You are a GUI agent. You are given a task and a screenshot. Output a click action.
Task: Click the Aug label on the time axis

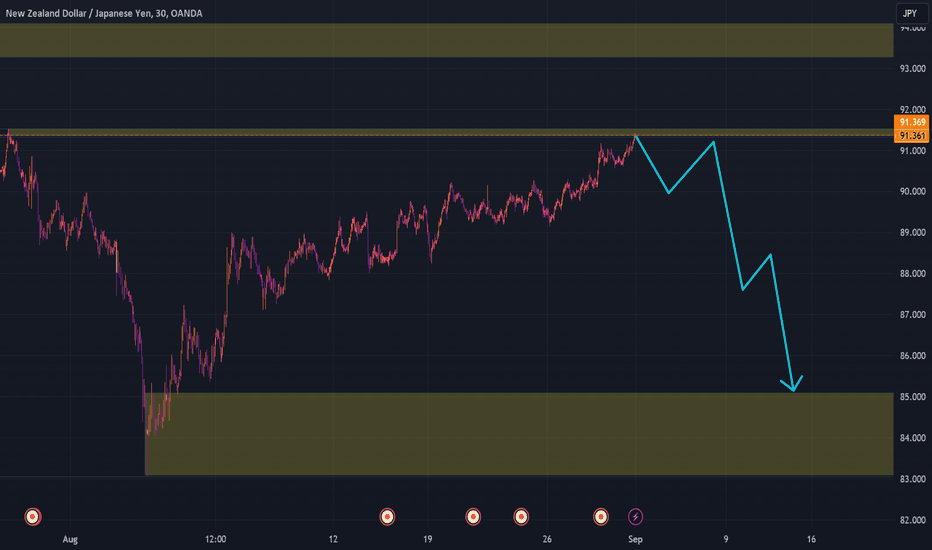(x=70, y=539)
